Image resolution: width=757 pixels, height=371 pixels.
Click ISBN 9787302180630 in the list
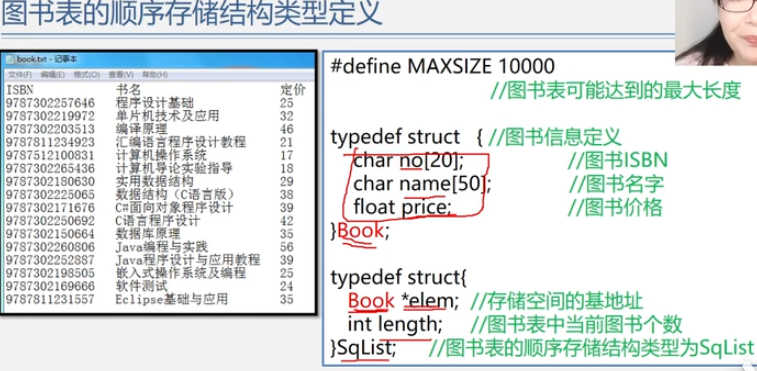pyautogui.click(x=50, y=181)
